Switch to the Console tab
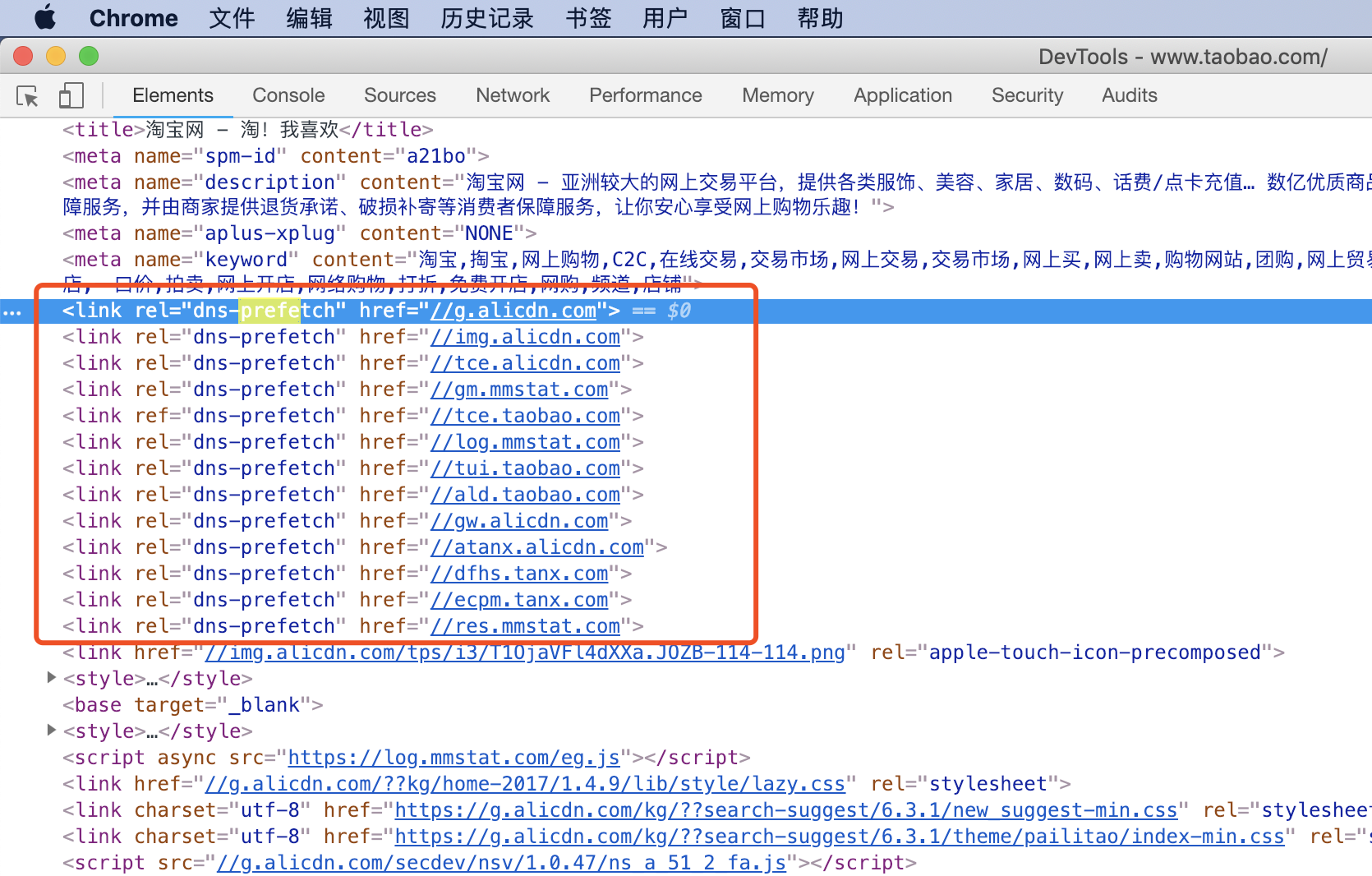 (288, 95)
